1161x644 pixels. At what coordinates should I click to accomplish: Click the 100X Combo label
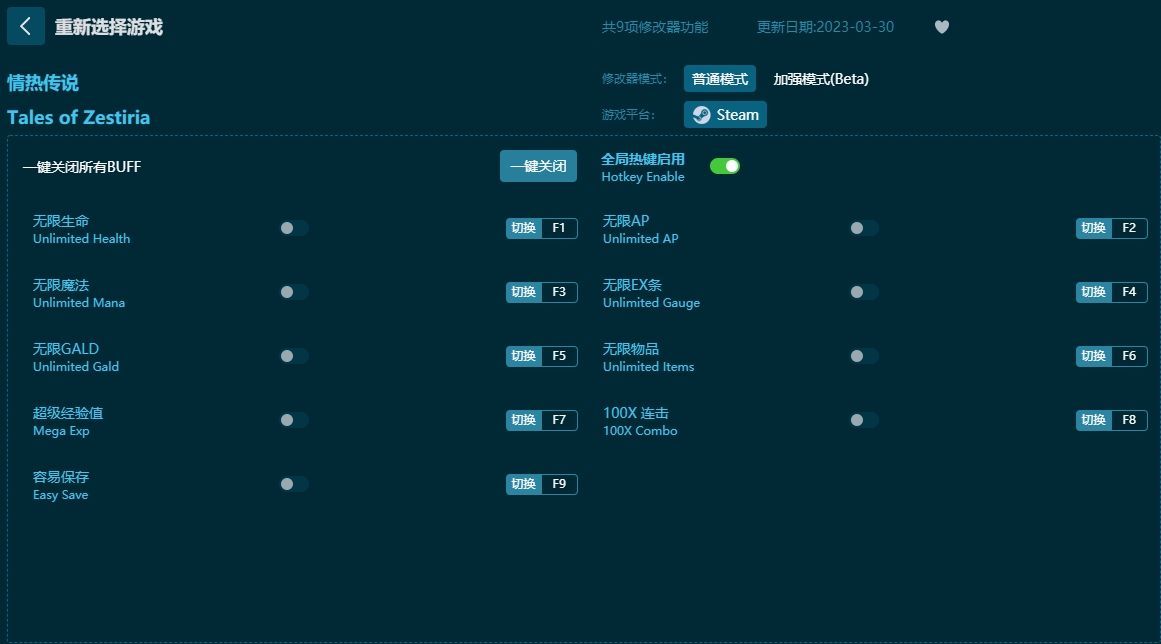click(640, 431)
